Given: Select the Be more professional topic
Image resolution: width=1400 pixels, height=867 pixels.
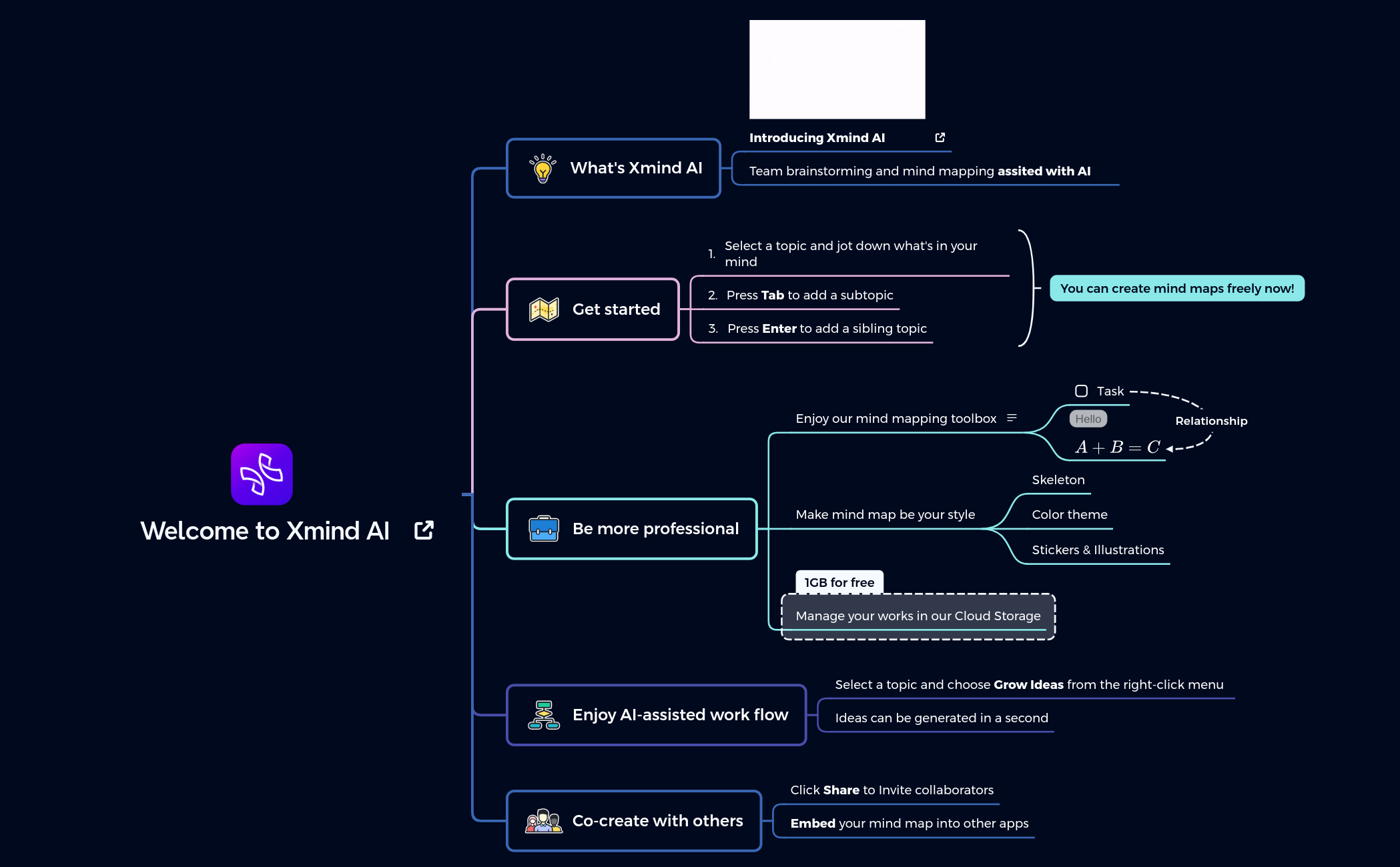Looking at the screenshot, I should point(632,529).
